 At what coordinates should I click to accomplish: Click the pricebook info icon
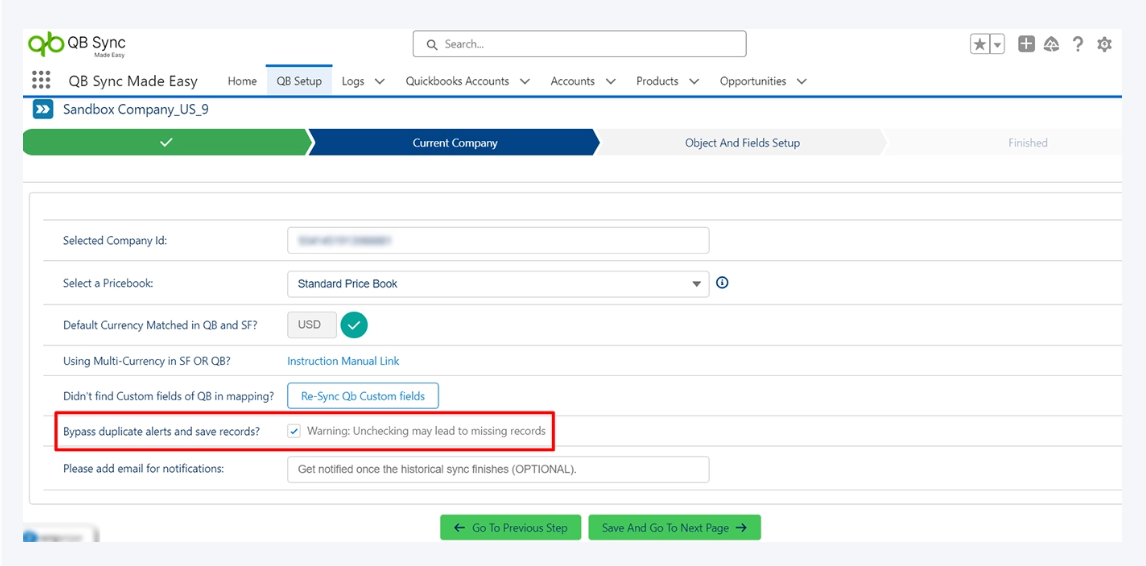click(x=722, y=282)
